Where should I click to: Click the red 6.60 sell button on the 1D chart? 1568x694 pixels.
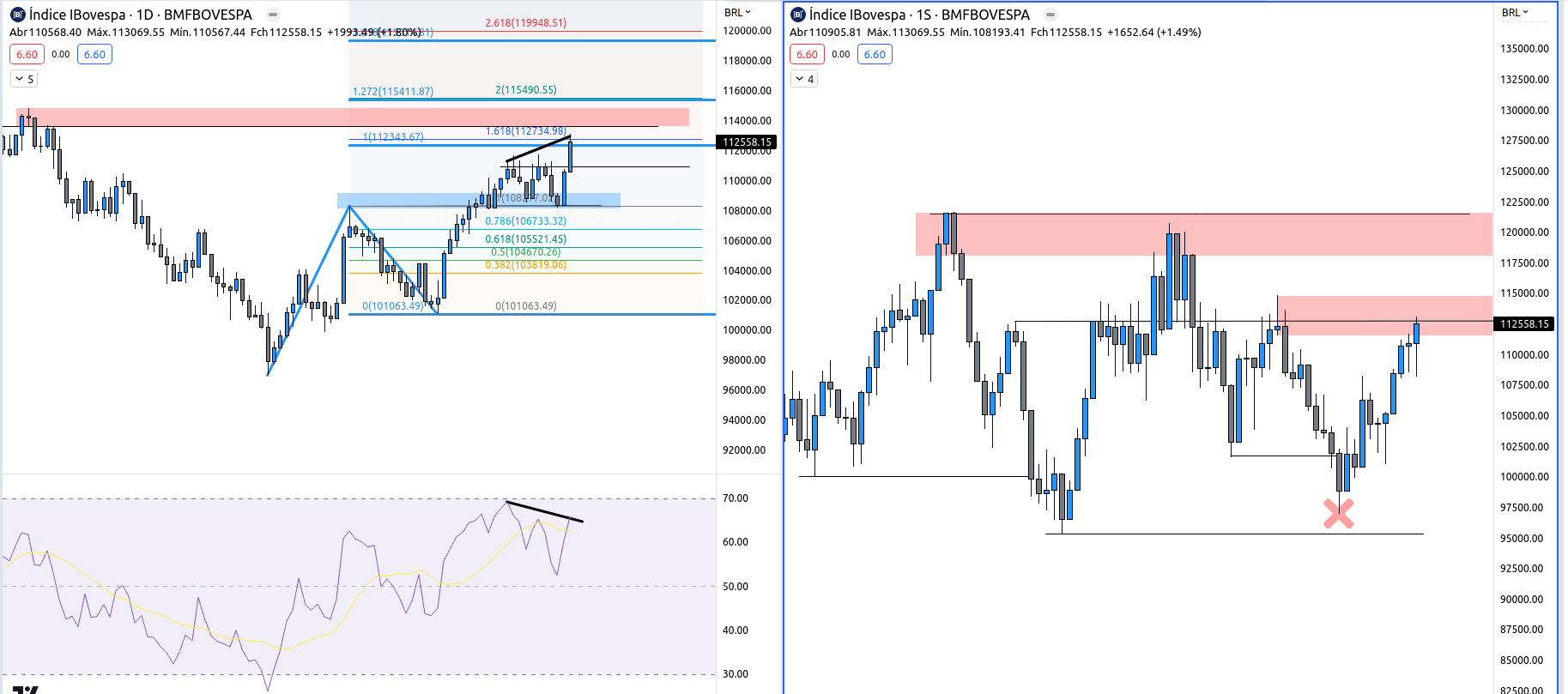point(27,54)
